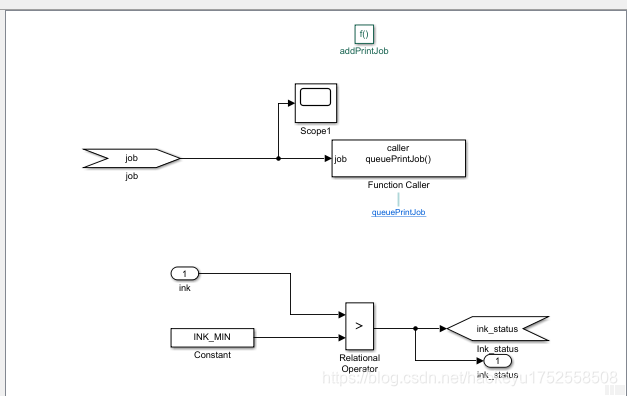Select the addPrintJob trigger block f() icon
The image size is (627, 396).
(364, 34)
